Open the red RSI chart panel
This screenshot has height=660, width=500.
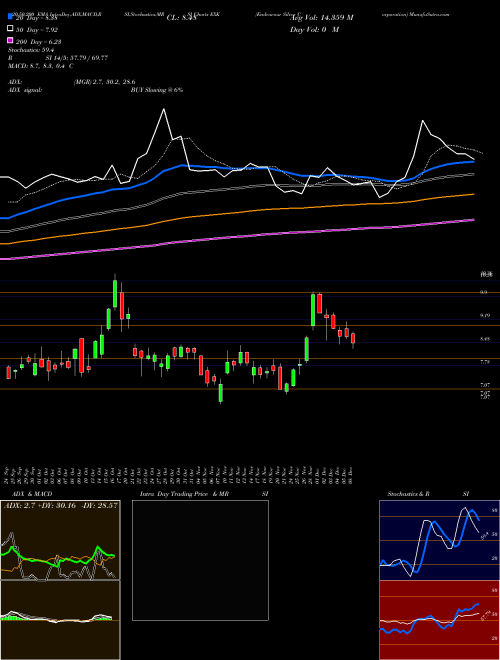coord(439,620)
